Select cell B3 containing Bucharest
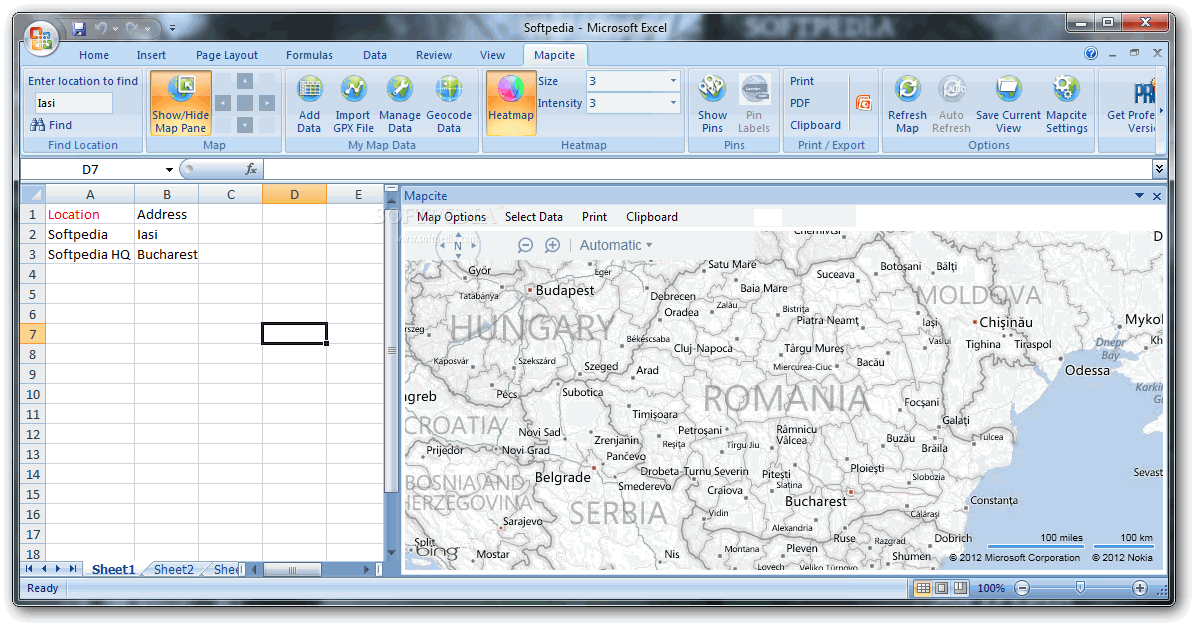Image resolution: width=1196 pixels, height=627 pixels. tap(167, 254)
